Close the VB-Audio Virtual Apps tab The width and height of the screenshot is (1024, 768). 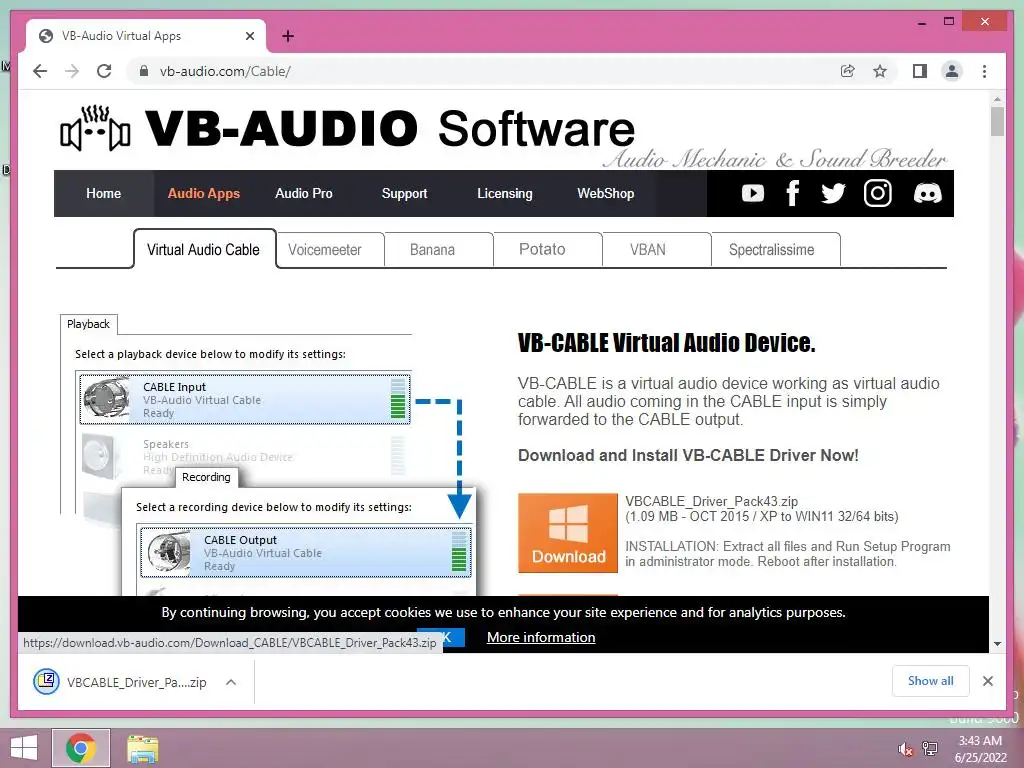coord(249,36)
